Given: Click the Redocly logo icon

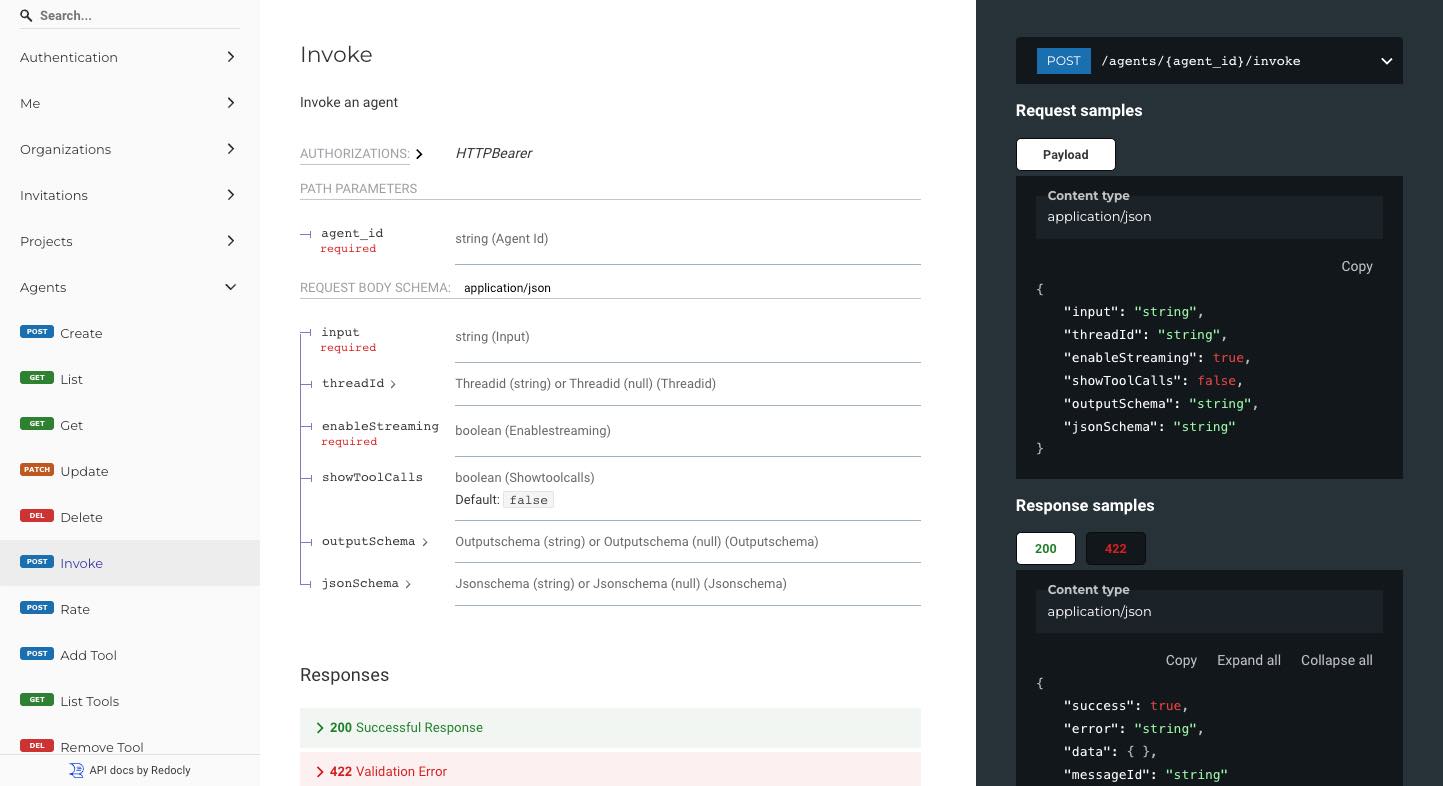Looking at the screenshot, I should pyautogui.click(x=76, y=770).
